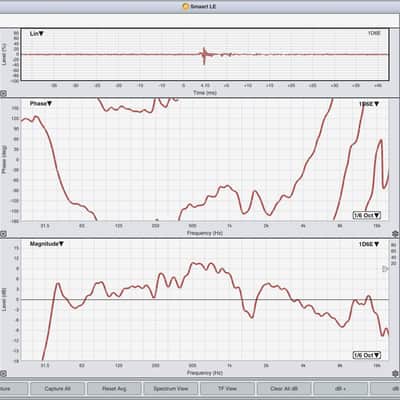Click the Capture All button
Screen dimensions: 400x400
click(x=57, y=389)
